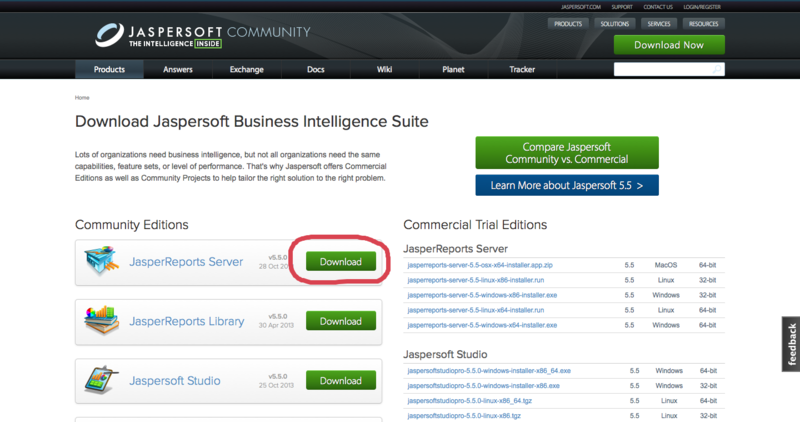Screen dimensions: 800x422
Task: Open the Tracker tab
Action: click(522, 69)
